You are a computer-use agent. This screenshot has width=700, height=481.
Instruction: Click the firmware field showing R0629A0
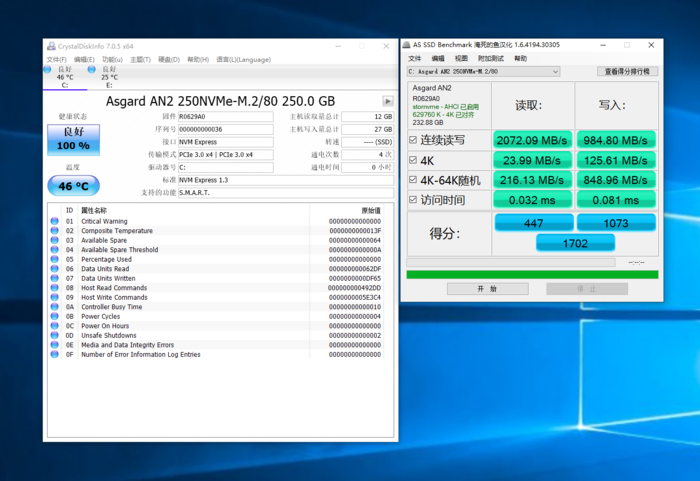225,117
